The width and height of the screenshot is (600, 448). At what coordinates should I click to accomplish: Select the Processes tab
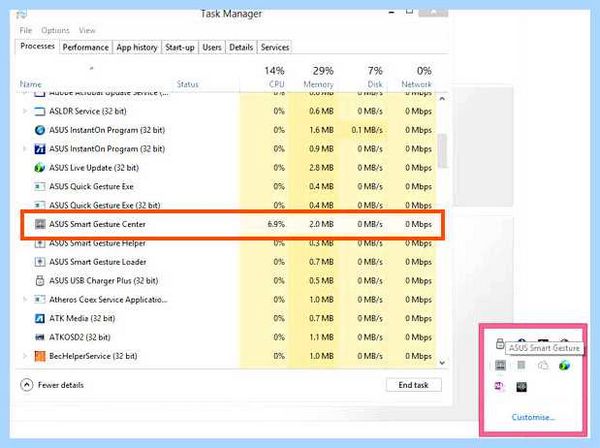click(38, 46)
